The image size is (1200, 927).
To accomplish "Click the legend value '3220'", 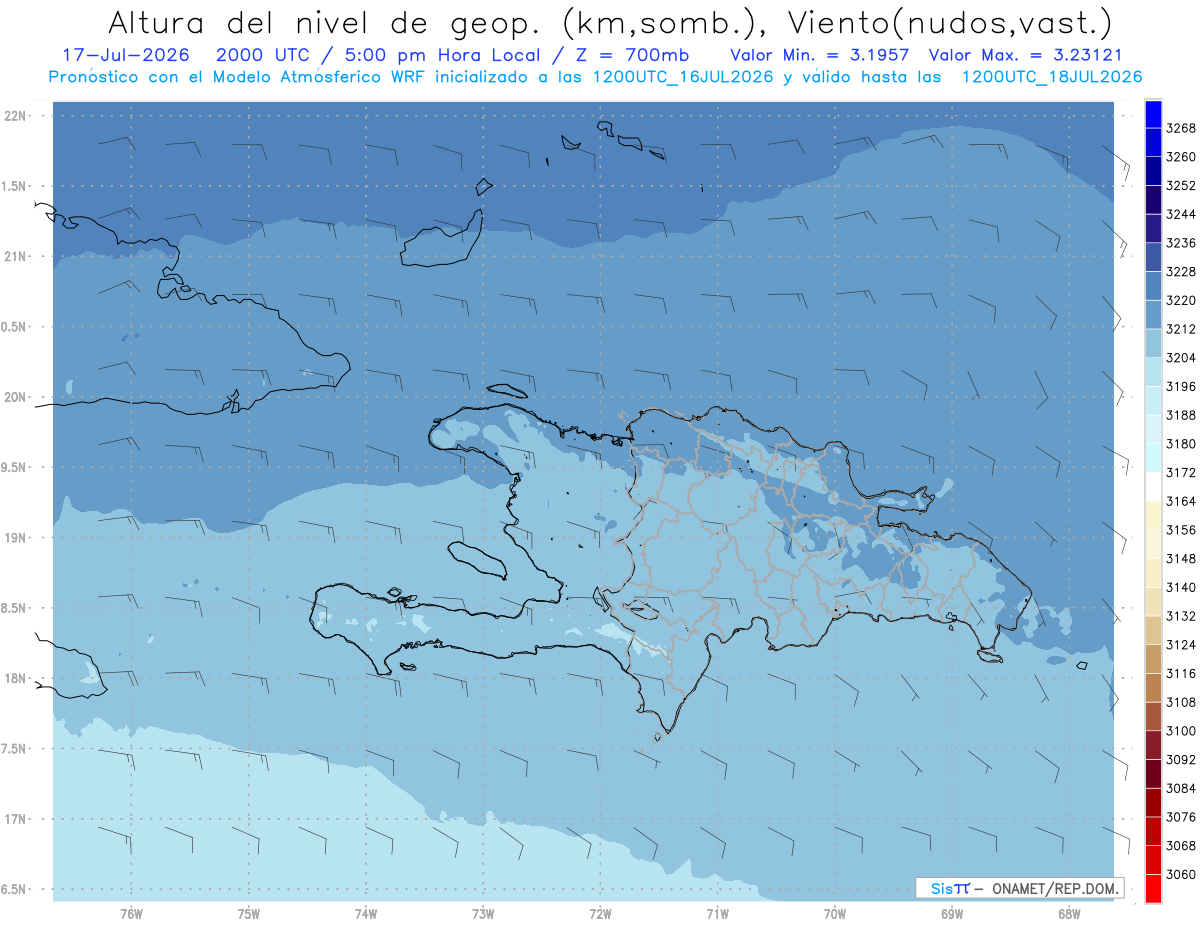I will [x=1180, y=301].
